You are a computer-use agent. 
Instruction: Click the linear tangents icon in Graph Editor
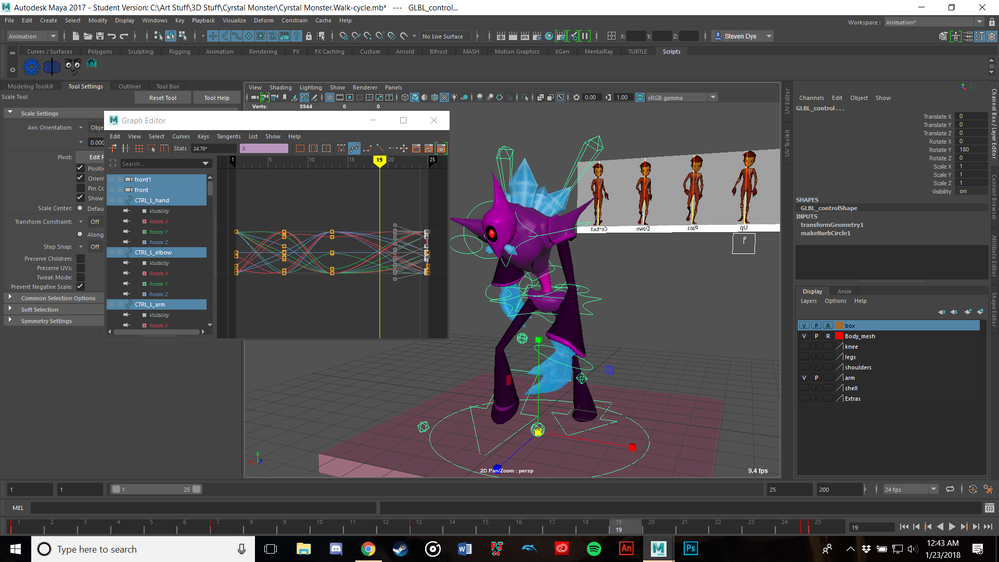(x=380, y=148)
